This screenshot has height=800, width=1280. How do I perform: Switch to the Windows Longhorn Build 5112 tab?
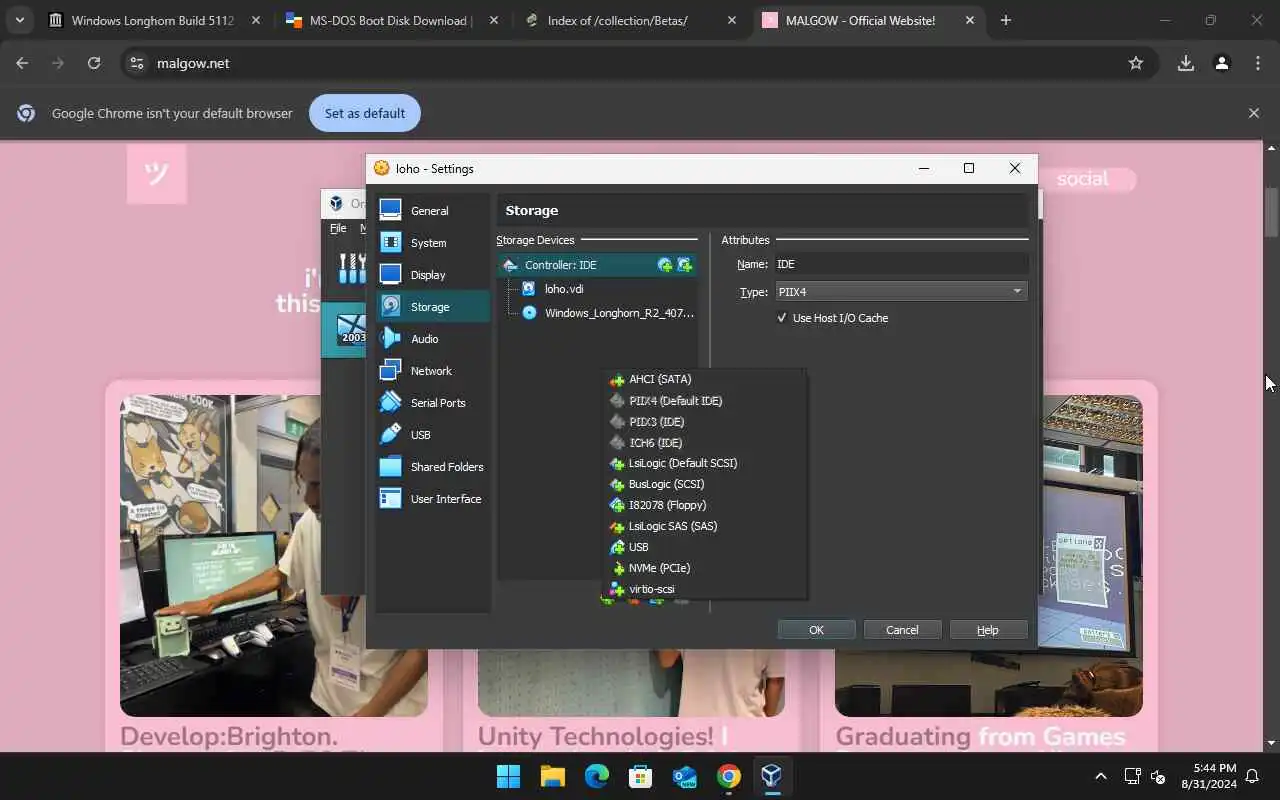point(155,20)
